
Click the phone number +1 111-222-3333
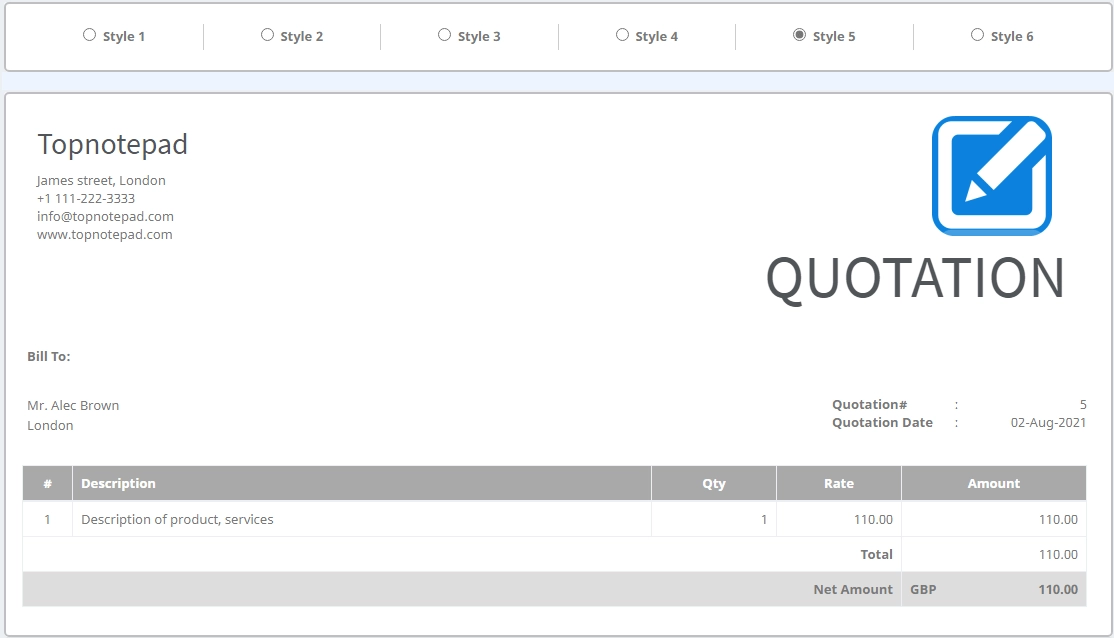click(86, 198)
